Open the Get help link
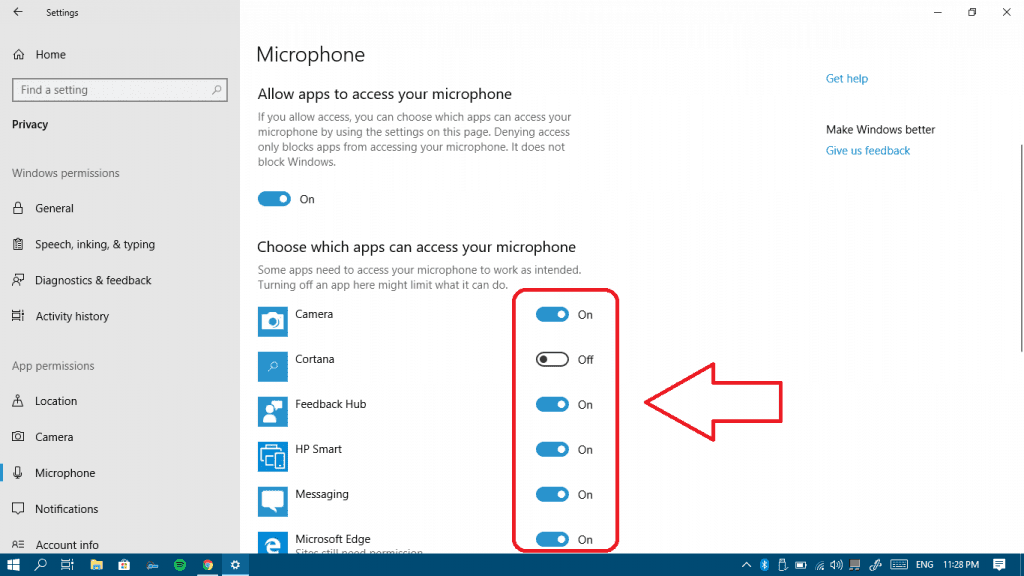This screenshot has width=1024, height=576. click(846, 78)
